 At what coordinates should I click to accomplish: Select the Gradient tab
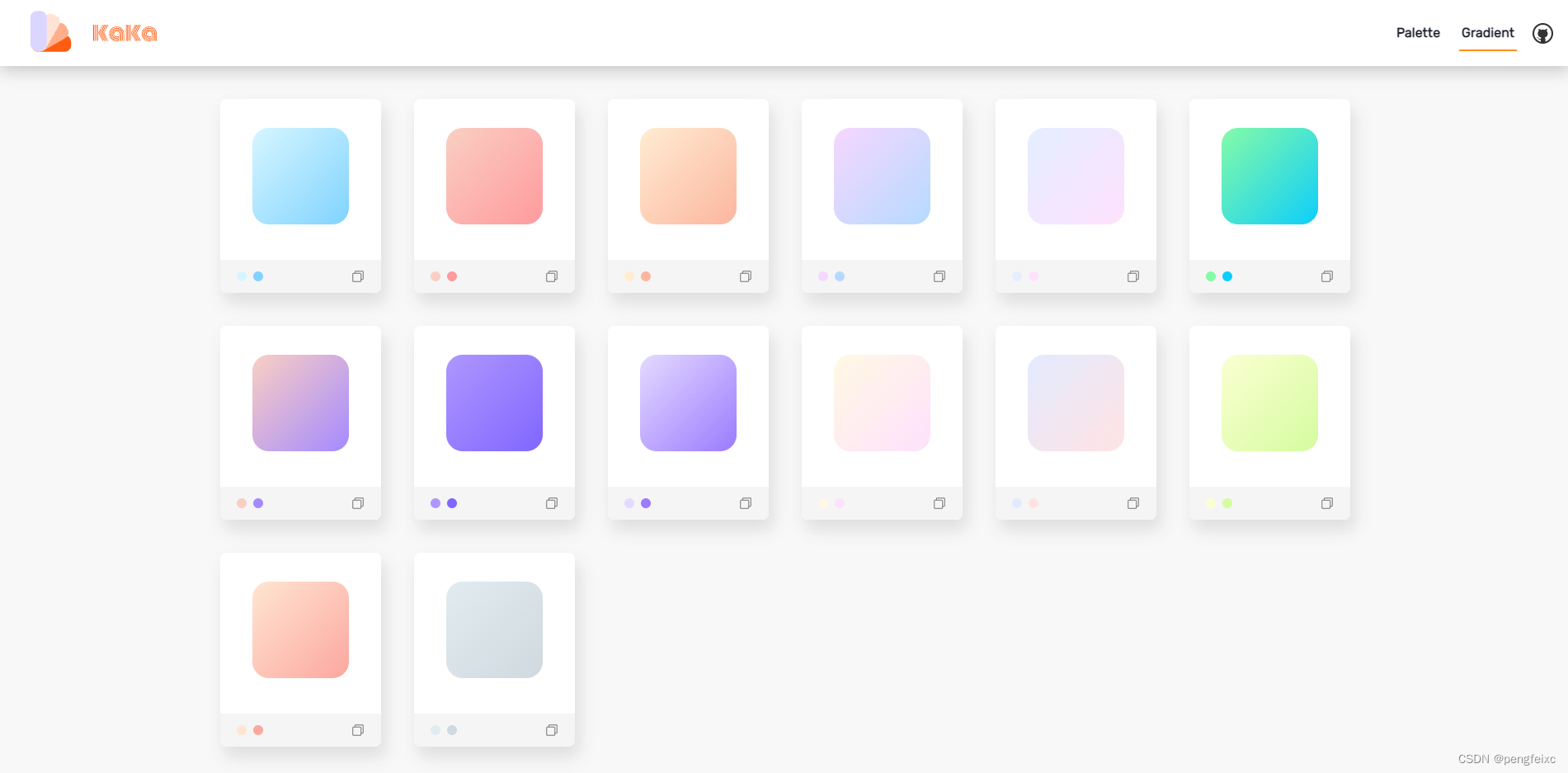click(x=1487, y=33)
